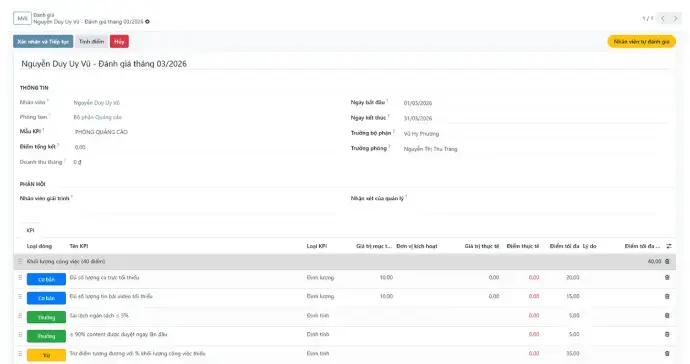Open the gear actions menu beside the record title
Image resolution: width=690 pixels, height=364 pixels.
coord(147,22)
